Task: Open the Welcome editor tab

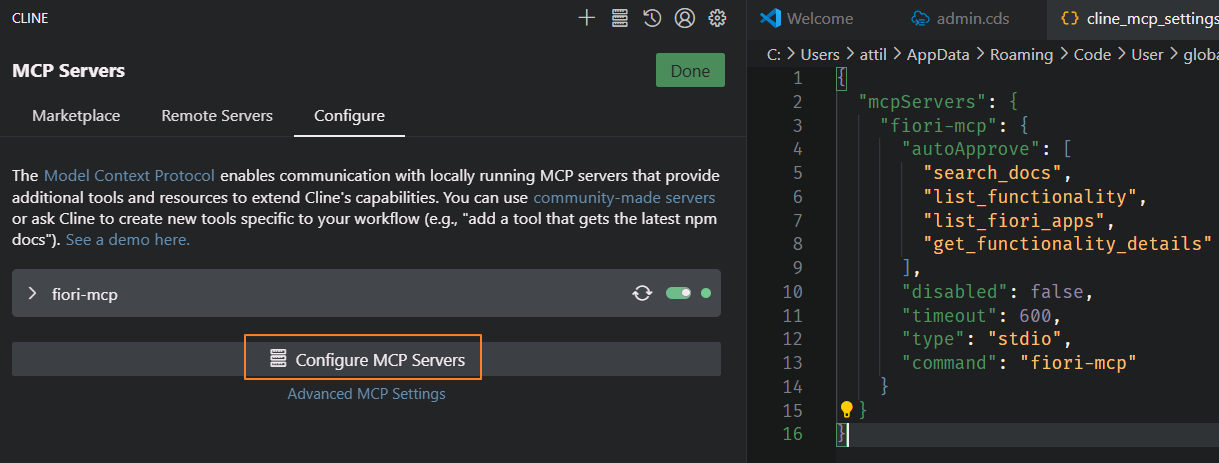Action: pos(806,18)
